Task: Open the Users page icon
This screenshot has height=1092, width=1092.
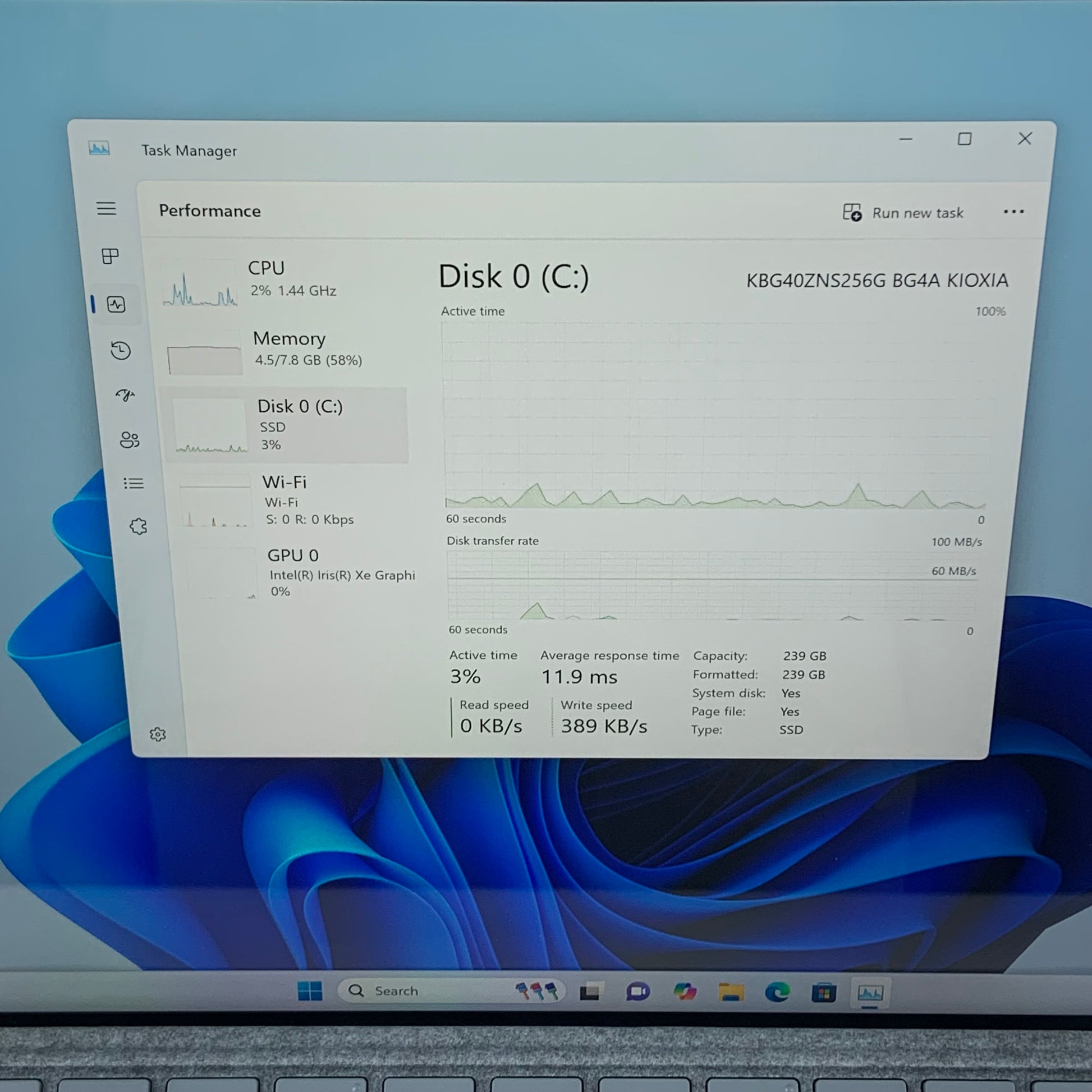Action: [x=130, y=440]
